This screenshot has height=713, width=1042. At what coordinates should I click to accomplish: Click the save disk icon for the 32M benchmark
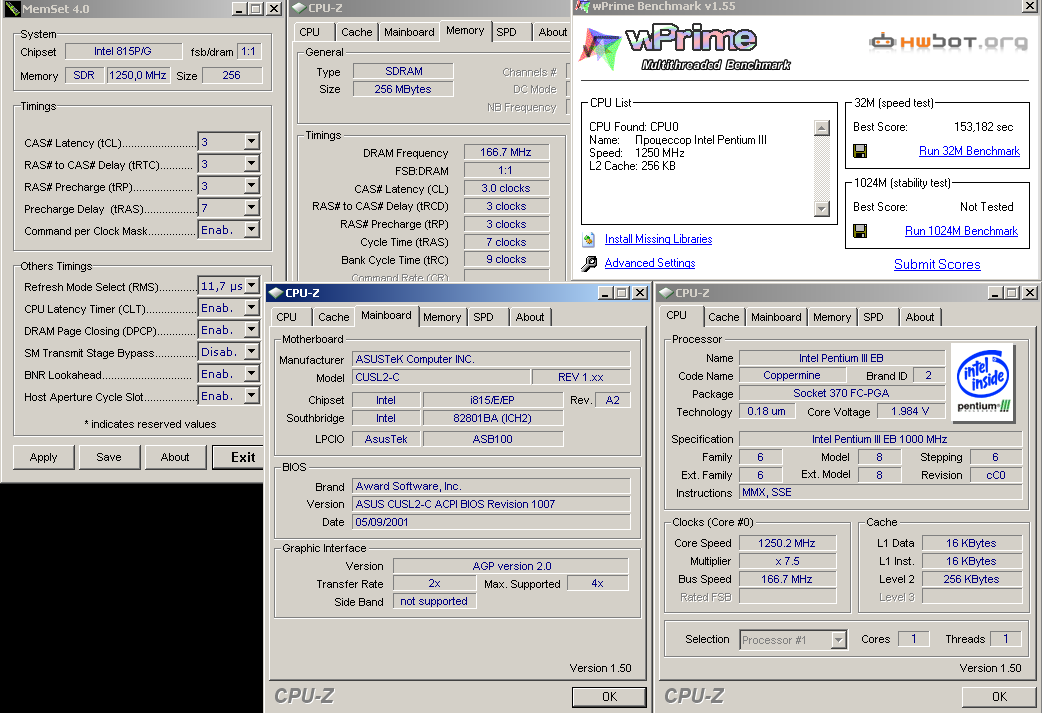pyautogui.click(x=860, y=152)
